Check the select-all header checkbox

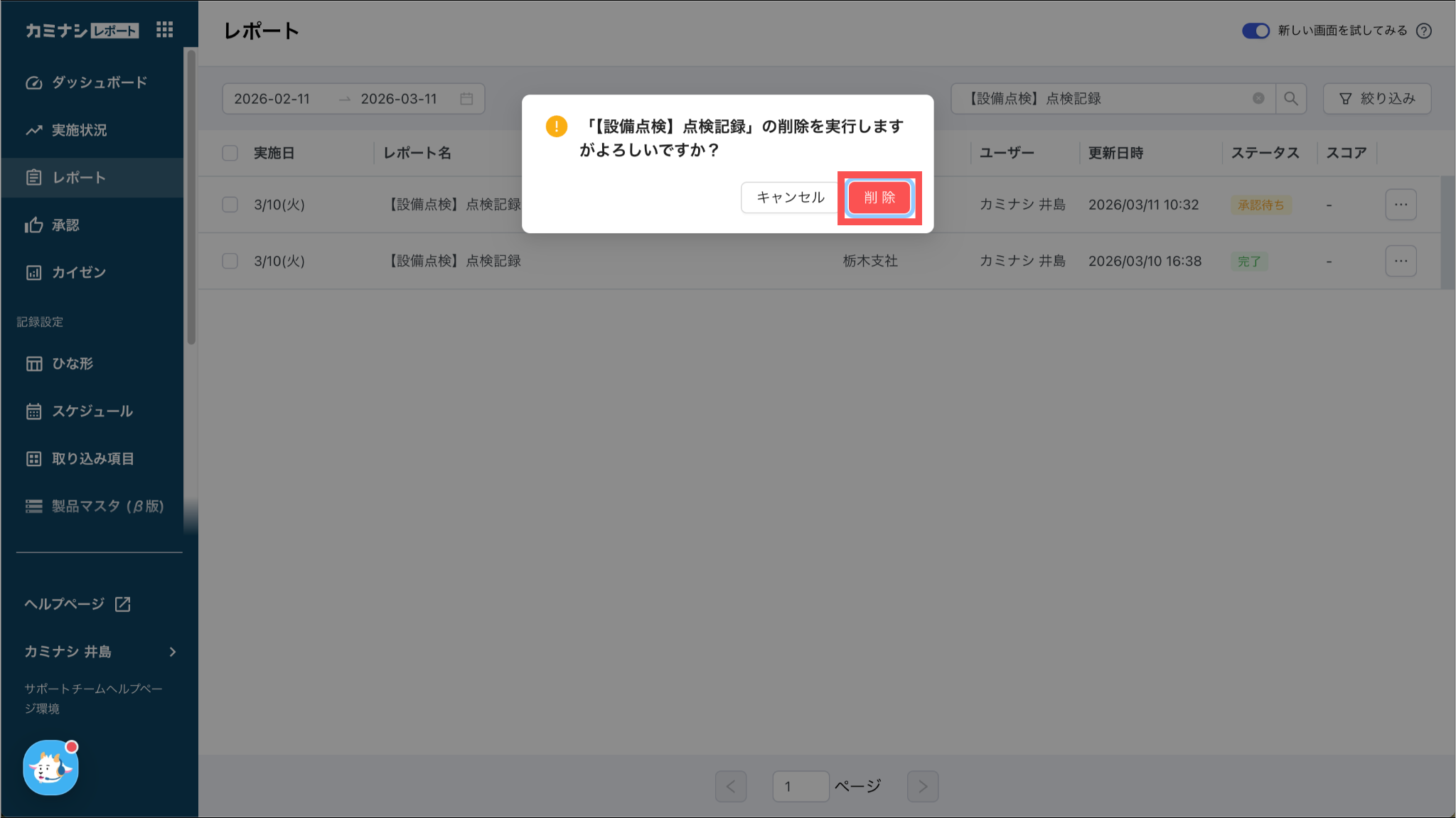[230, 153]
